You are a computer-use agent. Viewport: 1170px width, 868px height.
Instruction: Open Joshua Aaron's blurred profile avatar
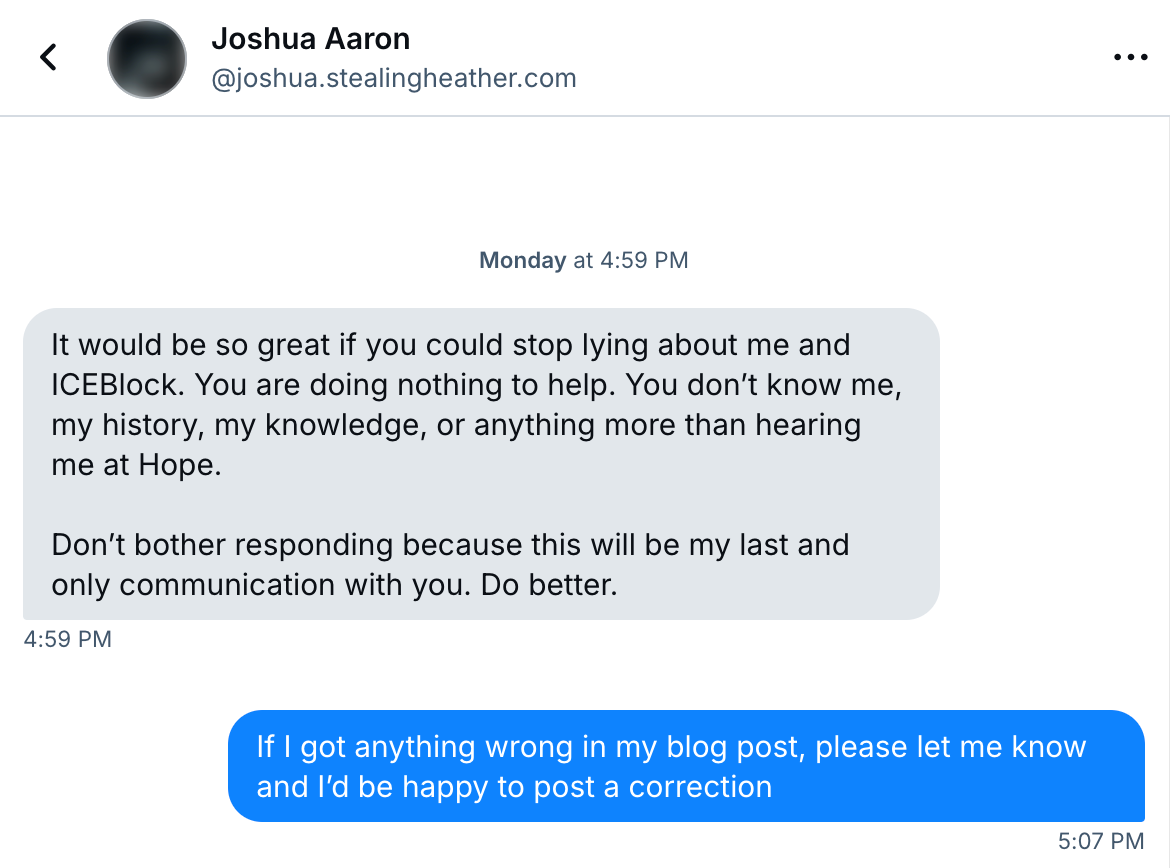click(x=147, y=59)
